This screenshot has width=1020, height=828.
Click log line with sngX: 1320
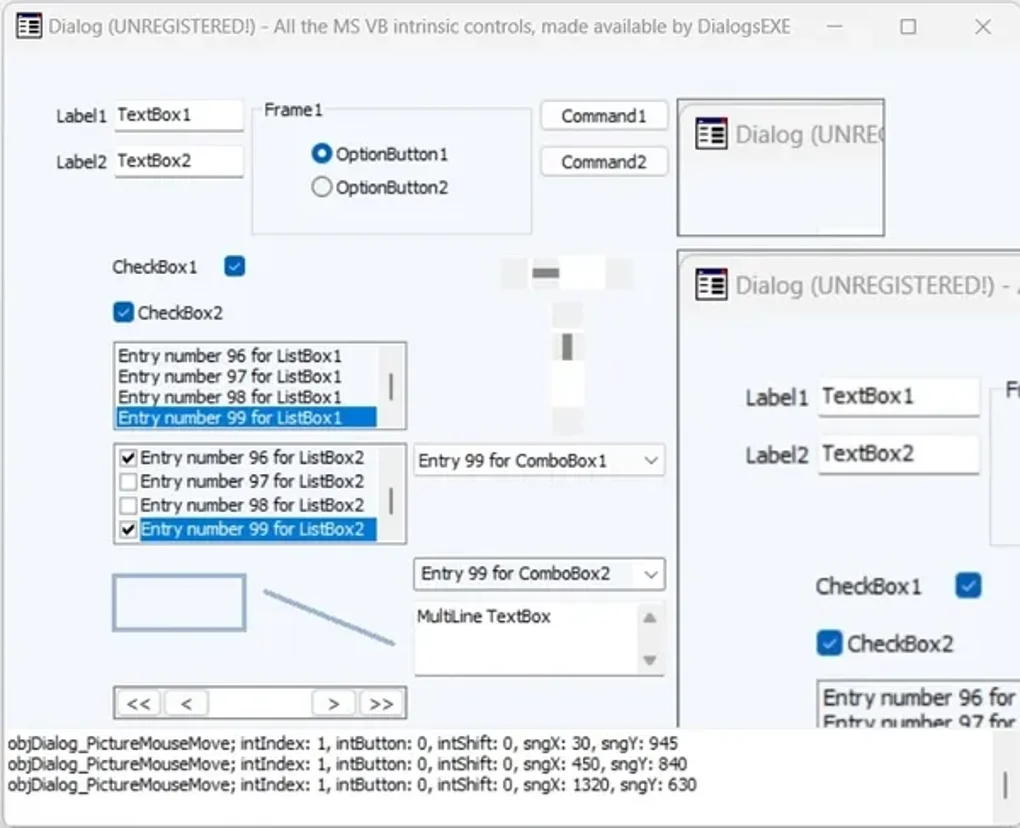[352, 784]
